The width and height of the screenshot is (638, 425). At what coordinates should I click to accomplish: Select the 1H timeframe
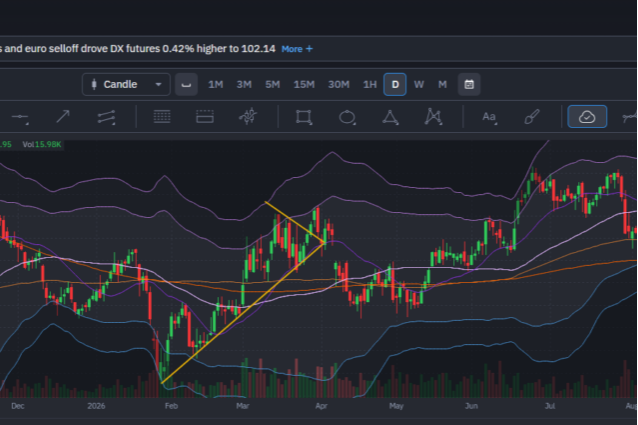pyautogui.click(x=370, y=85)
